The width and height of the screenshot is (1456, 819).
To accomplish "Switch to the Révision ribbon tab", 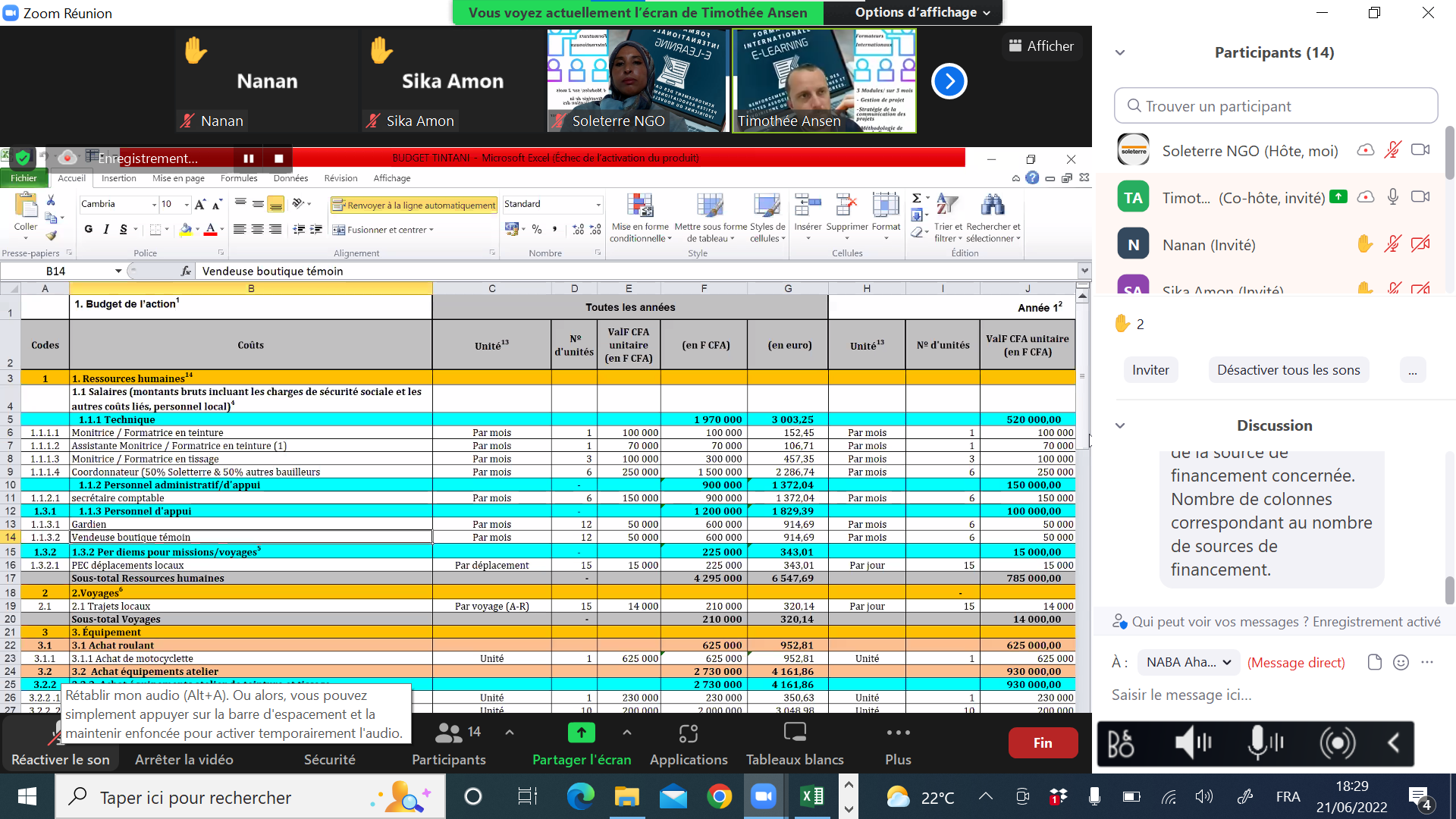I will tap(340, 177).
